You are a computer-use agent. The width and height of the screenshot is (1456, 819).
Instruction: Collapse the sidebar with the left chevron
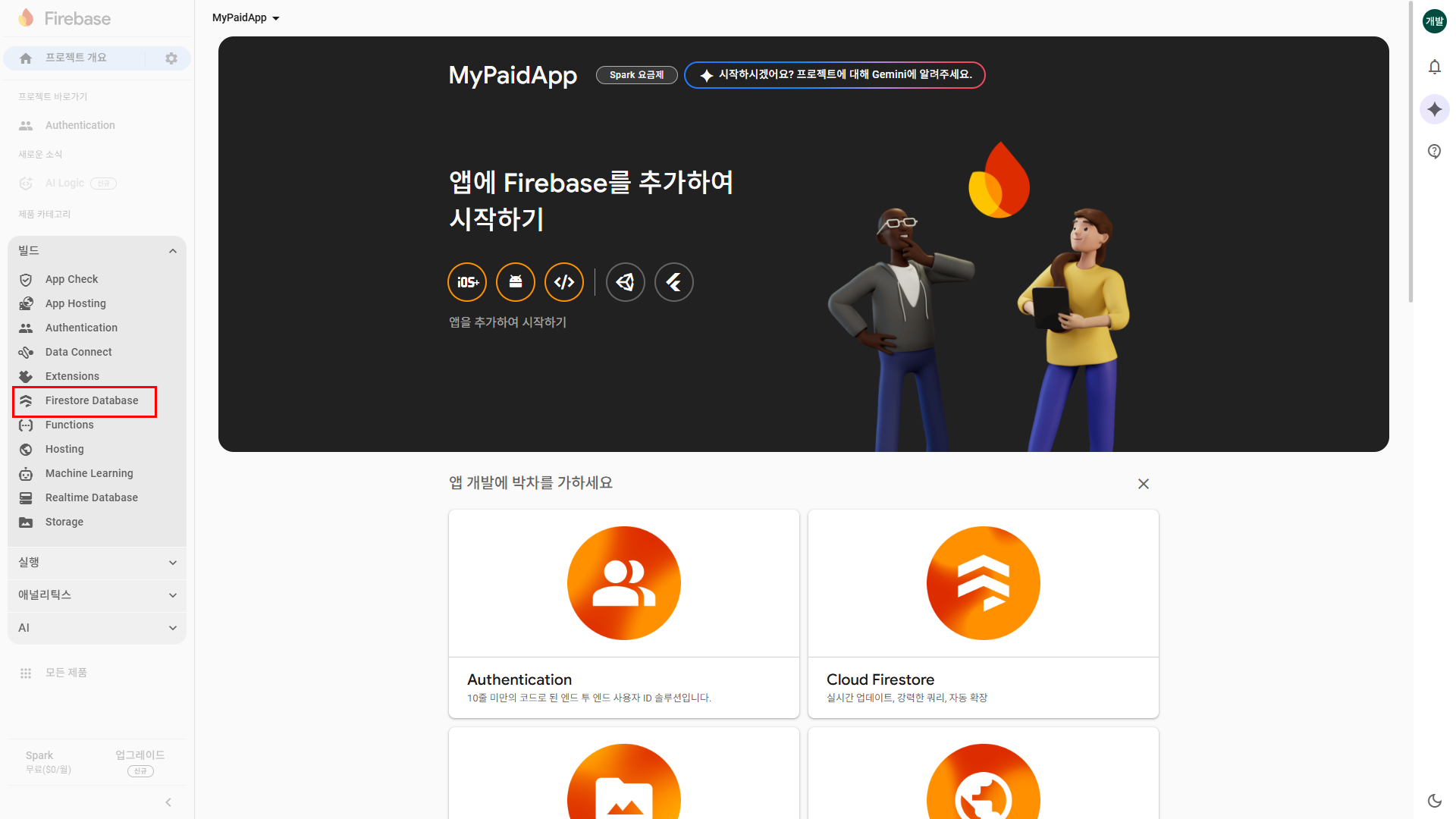168,802
